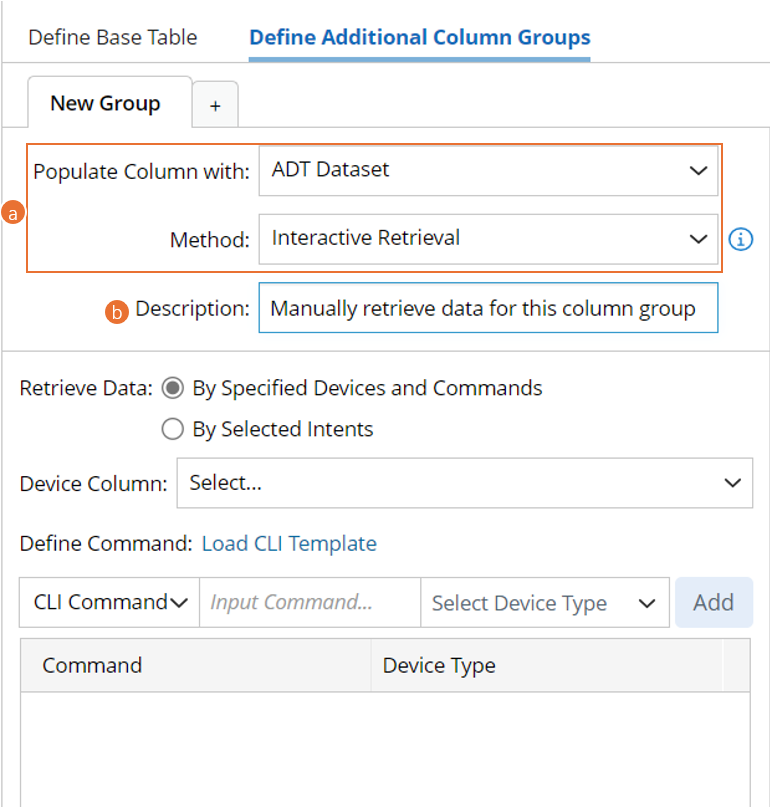Open the Populate Column with dropdown

pyautogui.click(x=488, y=170)
